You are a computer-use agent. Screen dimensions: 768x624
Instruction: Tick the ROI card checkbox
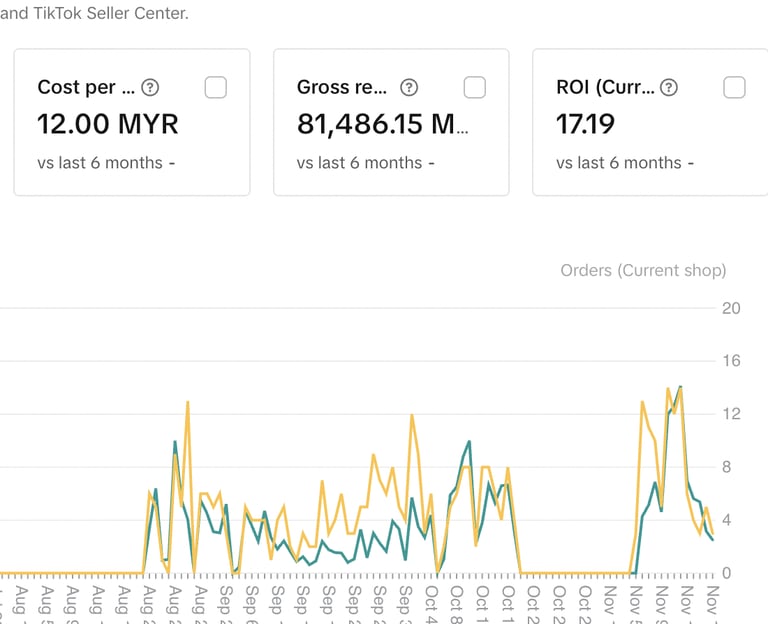(734, 88)
